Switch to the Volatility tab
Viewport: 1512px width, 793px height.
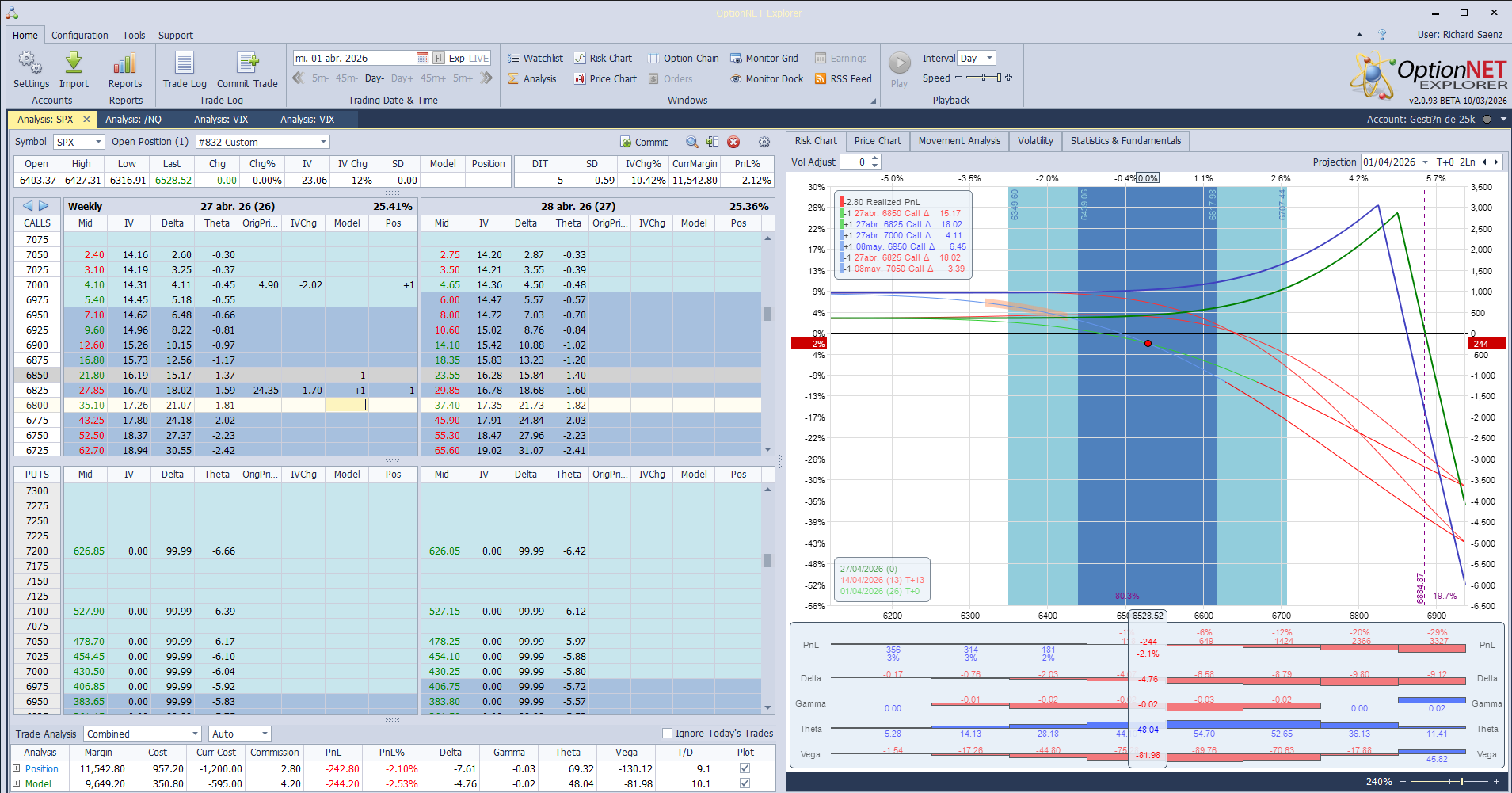click(1035, 141)
